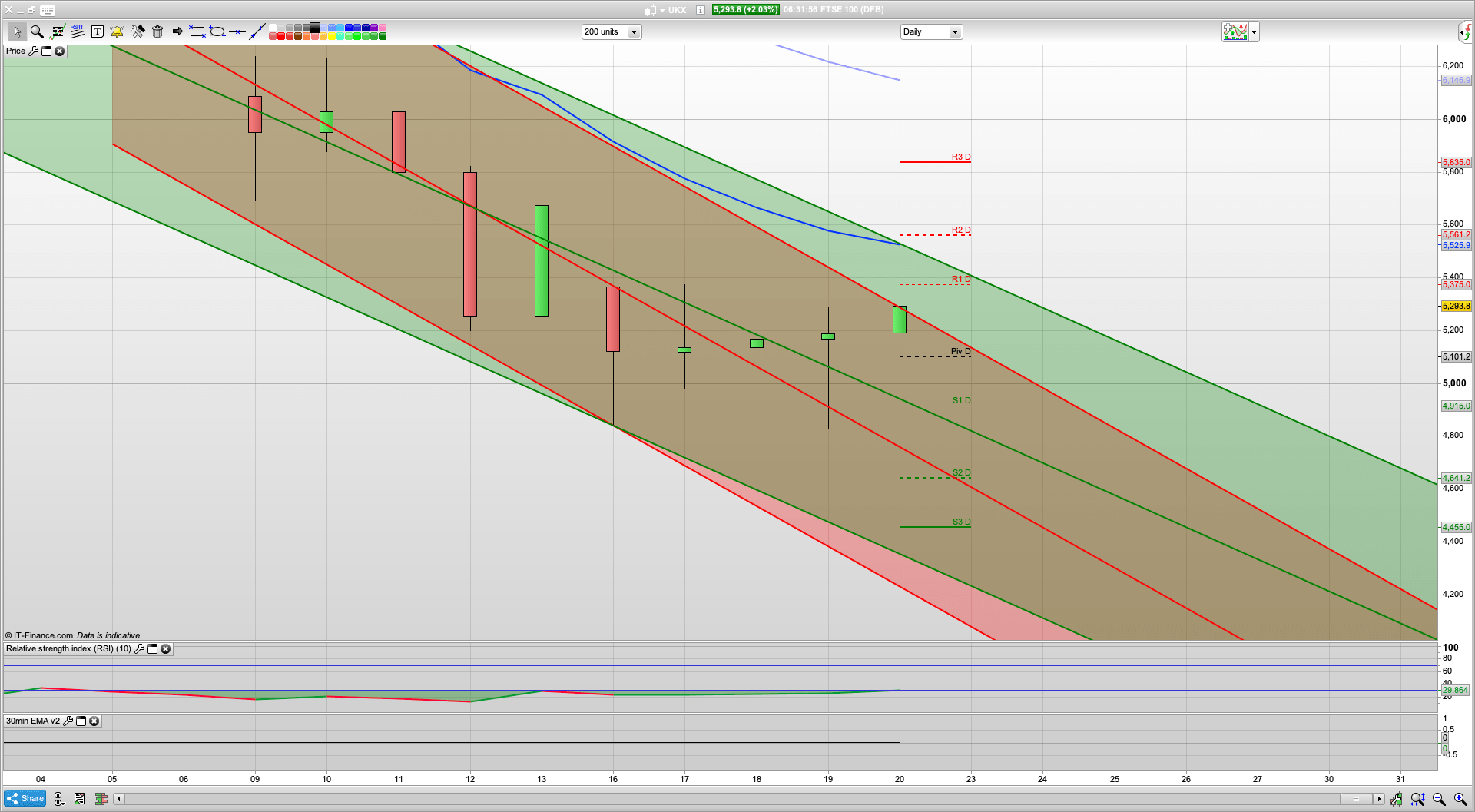Screen dimensions: 1475x812
Task: Pick the Raff regression channel tool
Action: point(77,31)
